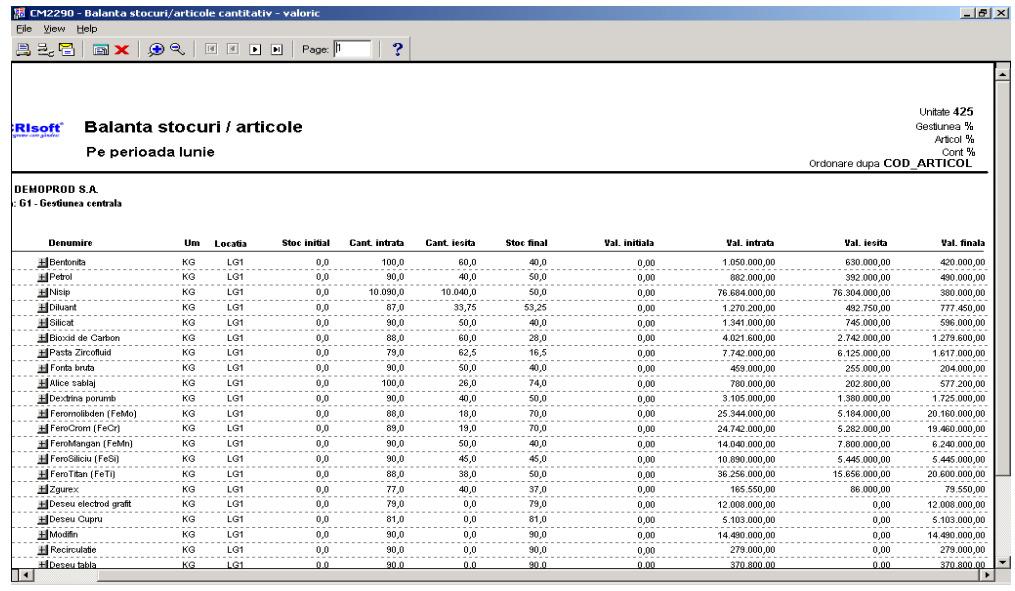Click the Print icon in toolbar
This screenshot has height=591, width=1015.
click(x=23, y=49)
